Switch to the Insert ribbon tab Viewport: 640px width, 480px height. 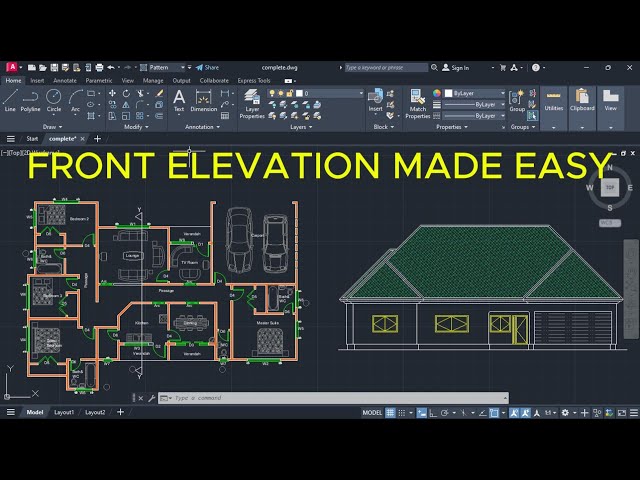coord(37,80)
